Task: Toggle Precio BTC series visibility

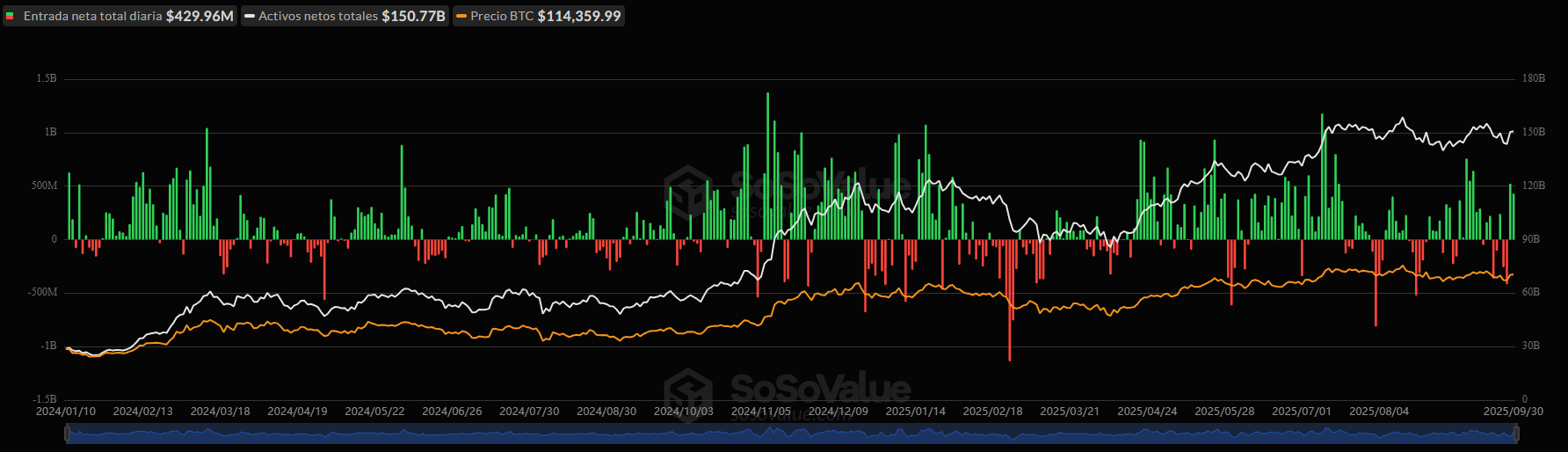Action: pyautogui.click(x=502, y=16)
